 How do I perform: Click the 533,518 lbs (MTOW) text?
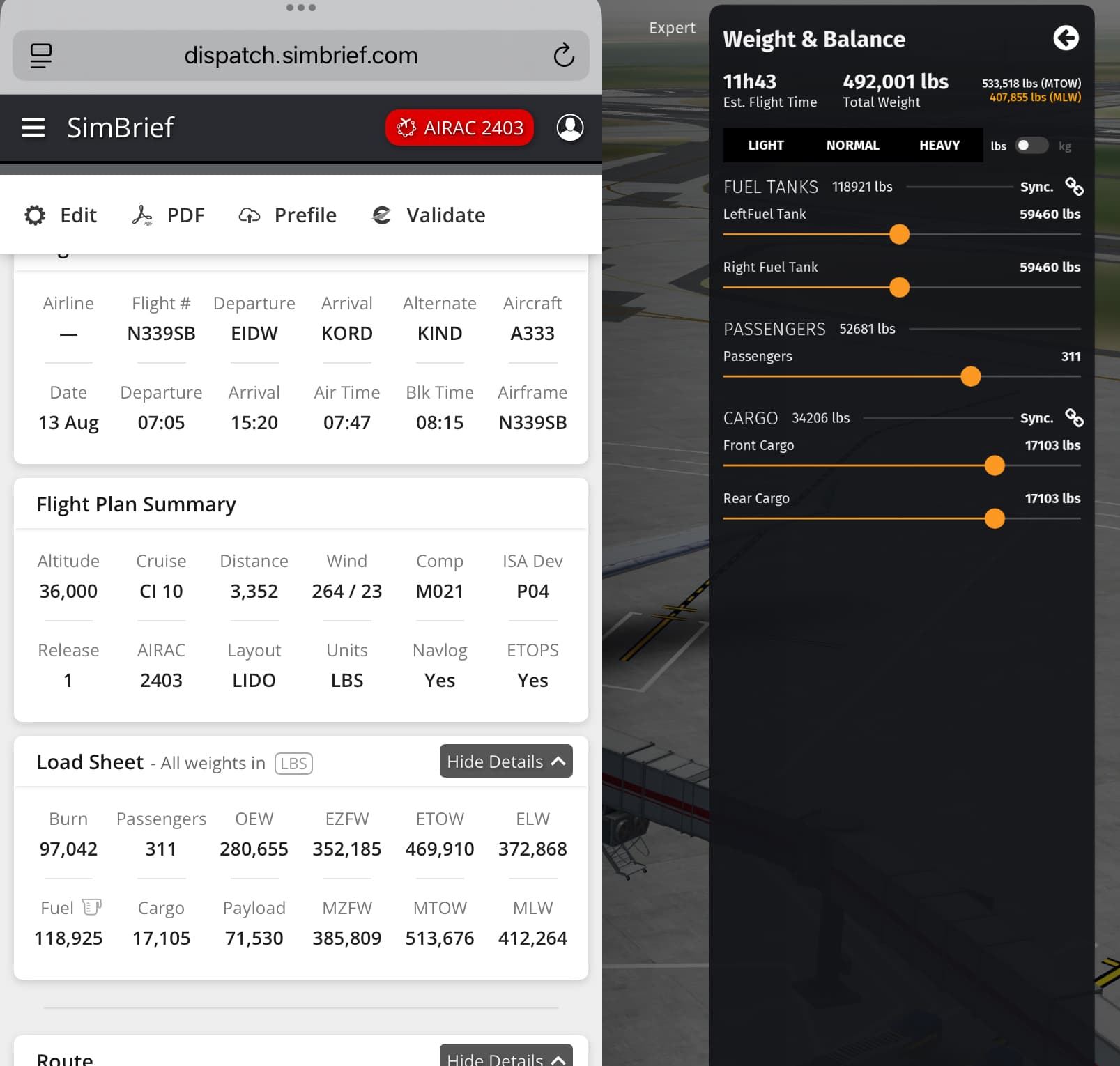click(x=1031, y=83)
